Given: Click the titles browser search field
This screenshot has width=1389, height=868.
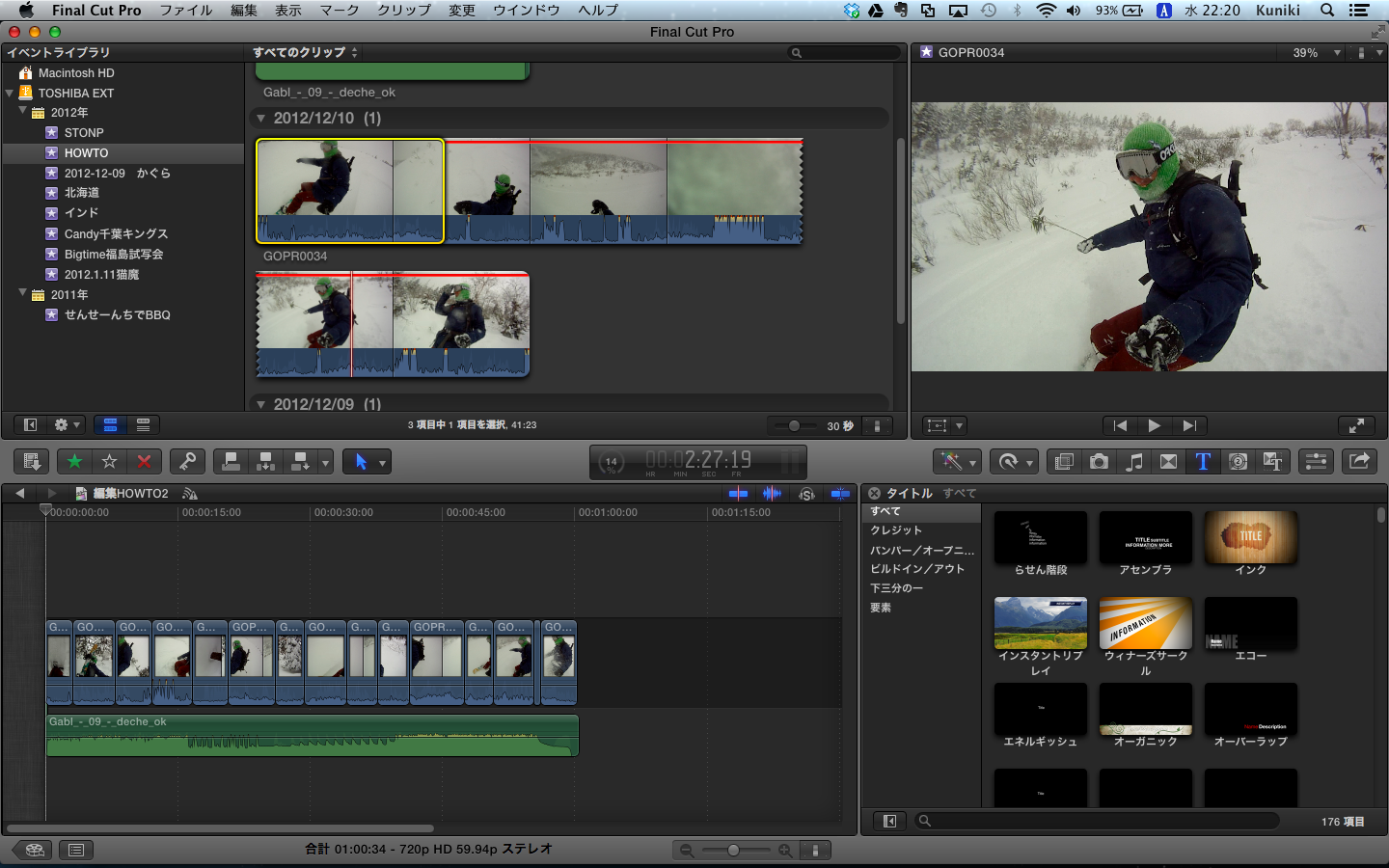Looking at the screenshot, I should [1097, 821].
